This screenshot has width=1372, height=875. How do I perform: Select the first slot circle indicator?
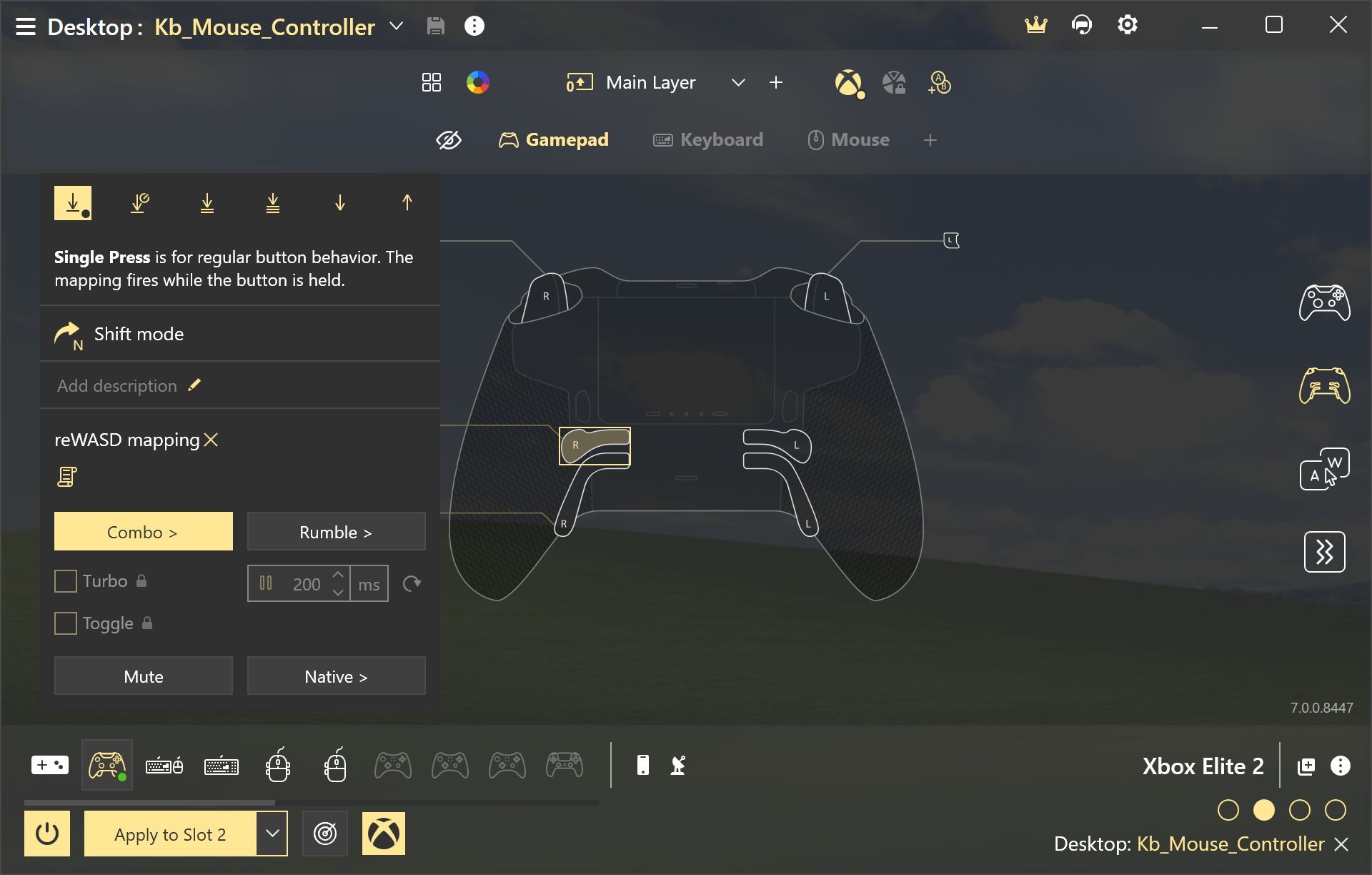tap(1228, 810)
